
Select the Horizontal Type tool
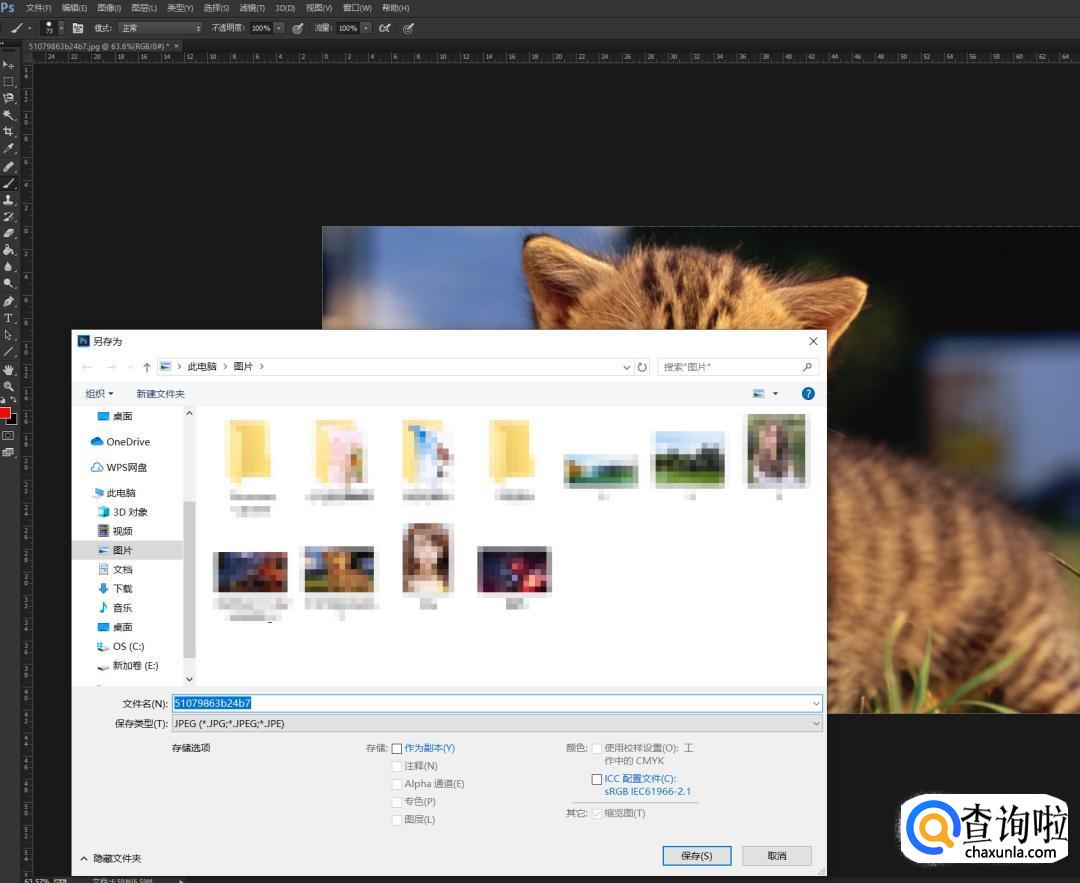pos(8,318)
